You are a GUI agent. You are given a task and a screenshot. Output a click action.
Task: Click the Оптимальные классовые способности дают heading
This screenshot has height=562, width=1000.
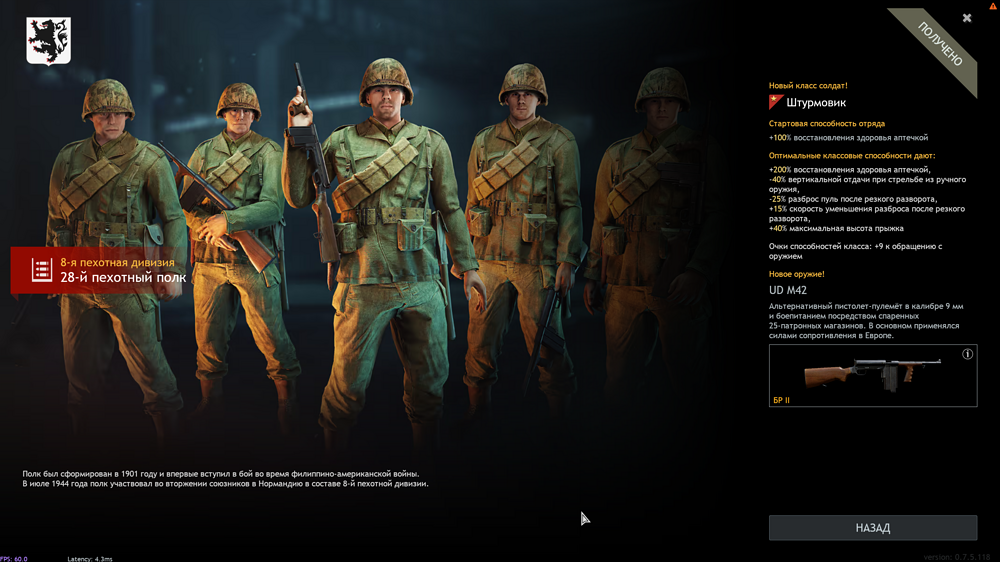pyautogui.click(x=852, y=156)
